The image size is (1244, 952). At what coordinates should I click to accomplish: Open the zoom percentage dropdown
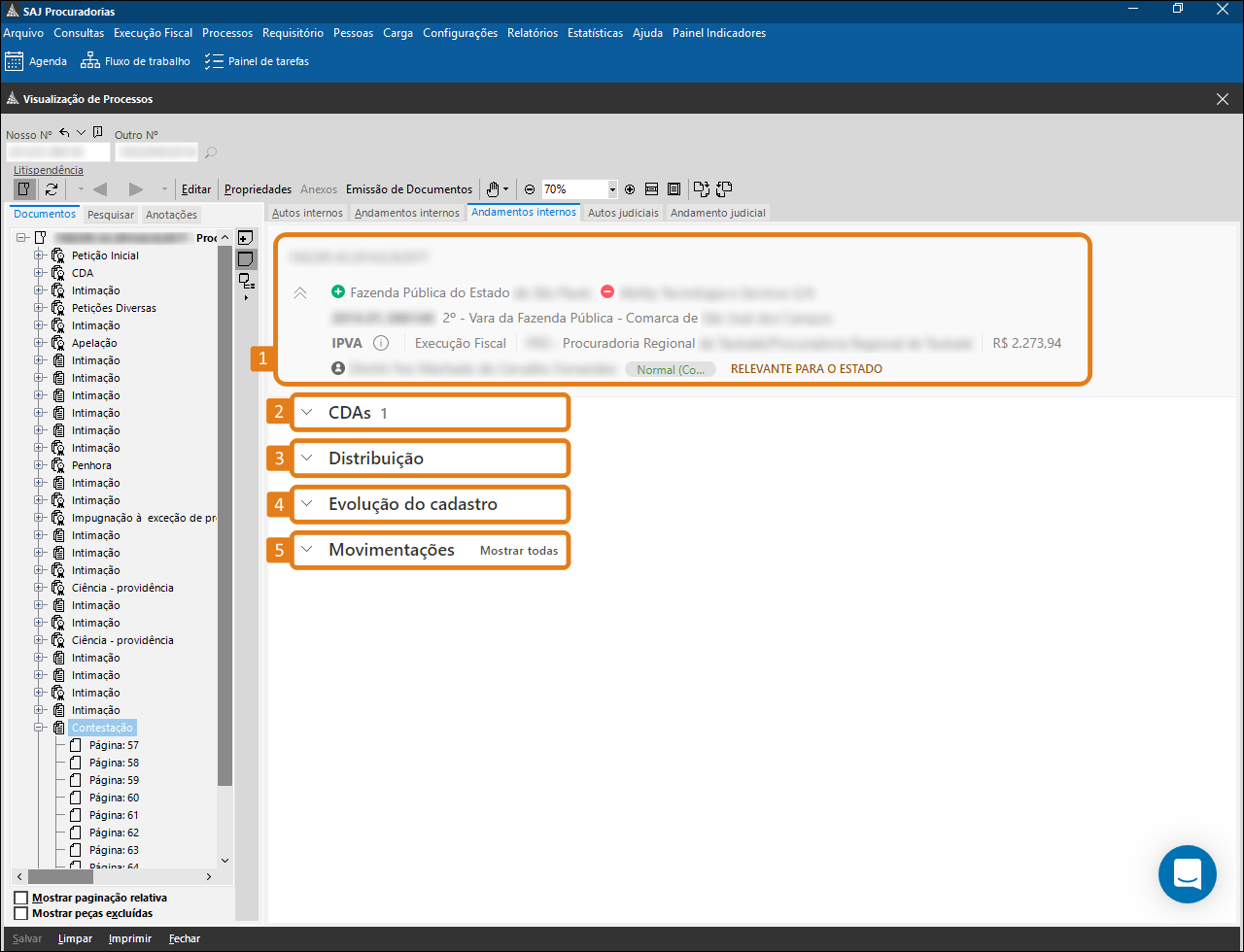[612, 189]
